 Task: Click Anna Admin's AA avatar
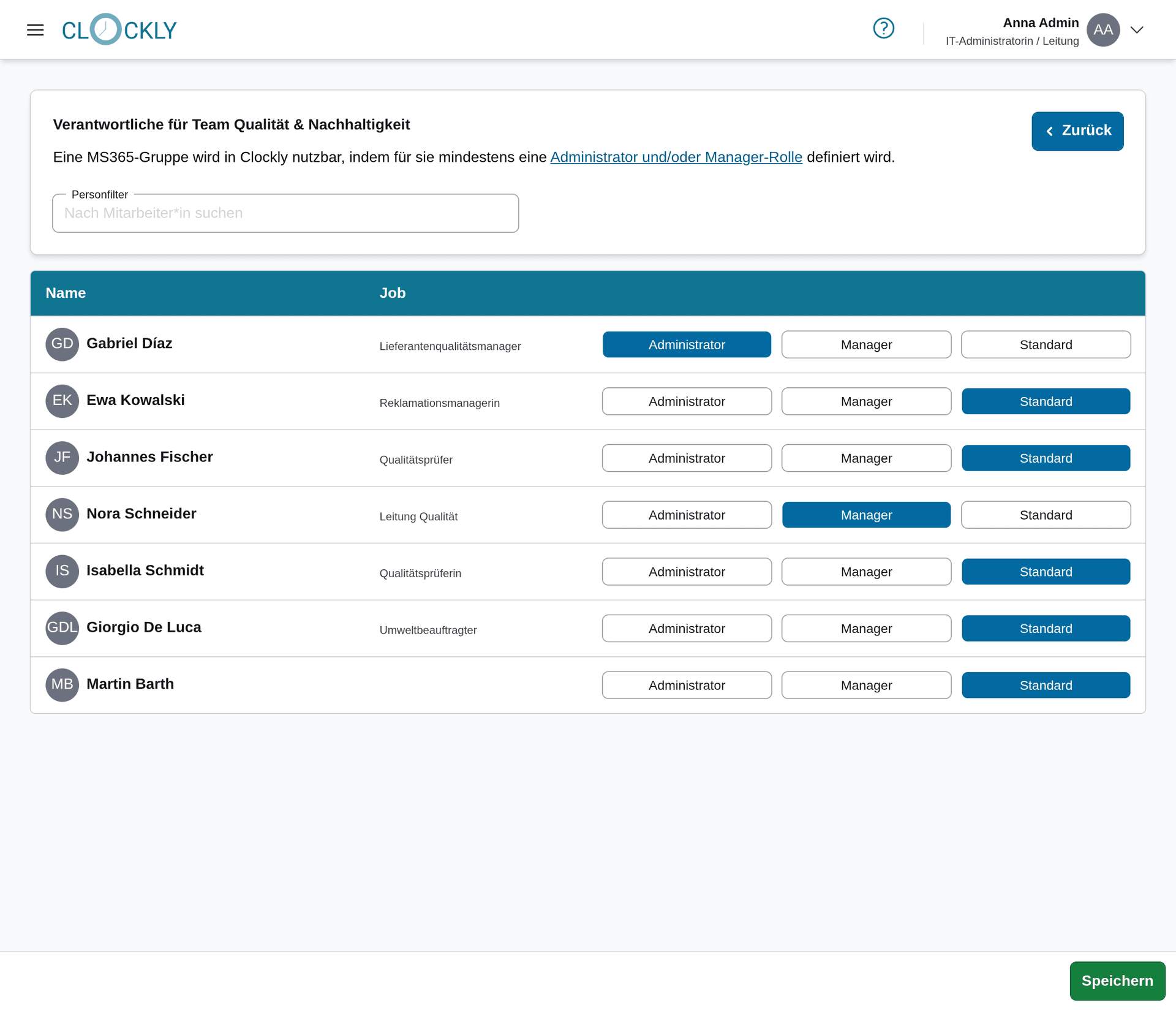pos(1102,29)
